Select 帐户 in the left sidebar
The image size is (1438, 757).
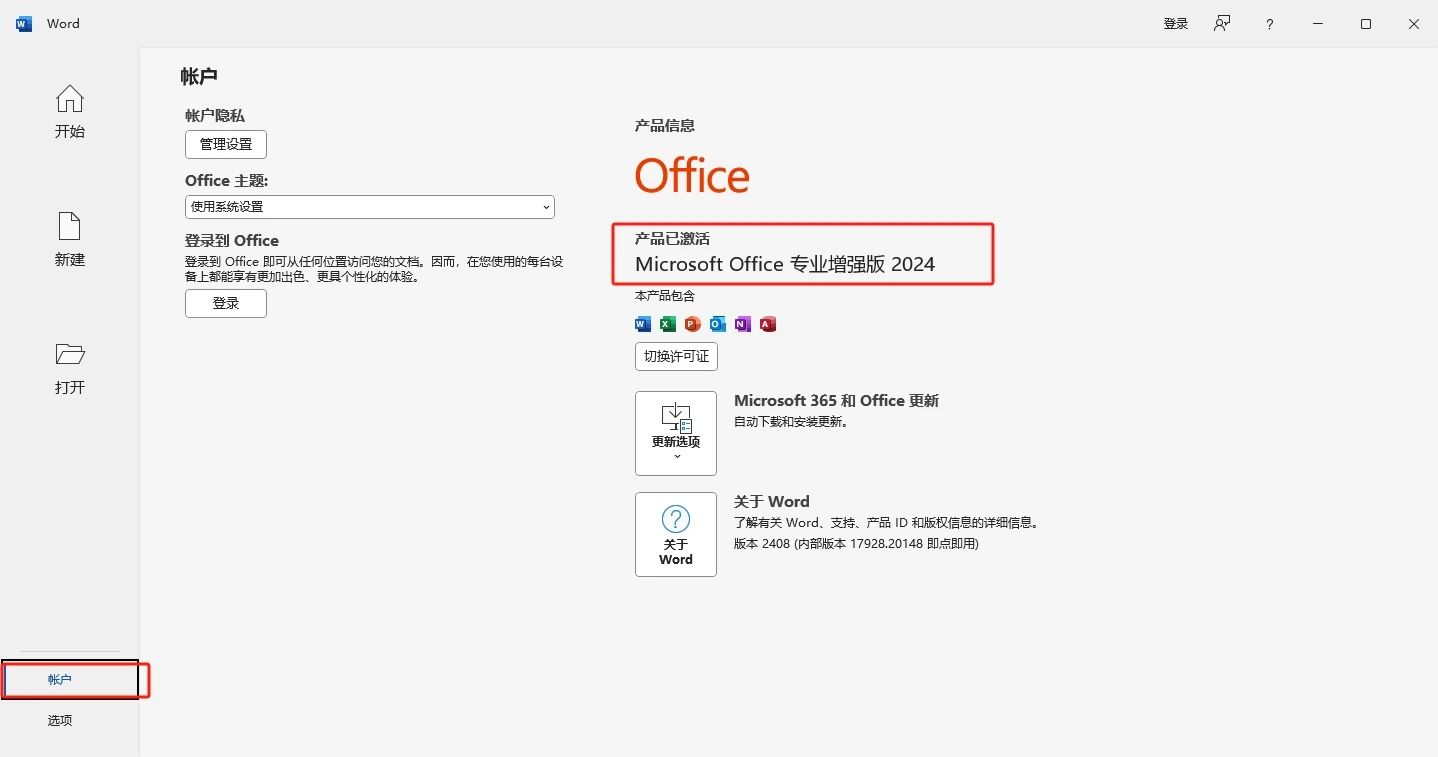(x=60, y=680)
